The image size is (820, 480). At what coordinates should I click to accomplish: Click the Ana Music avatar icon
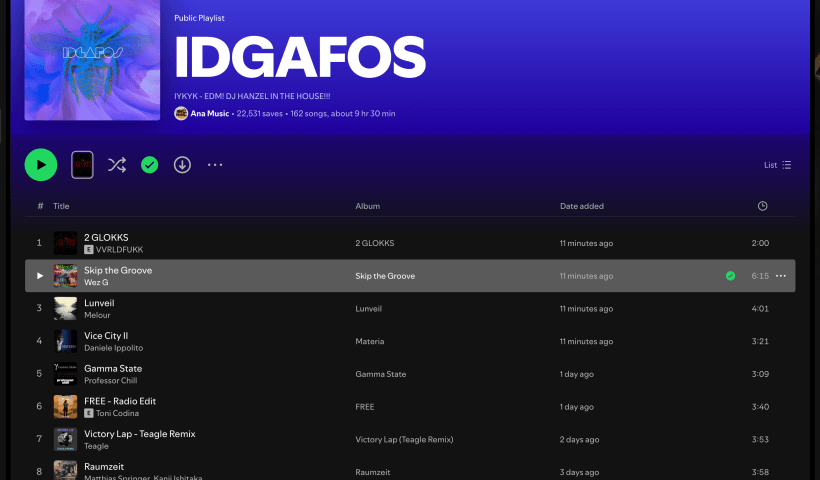181,114
